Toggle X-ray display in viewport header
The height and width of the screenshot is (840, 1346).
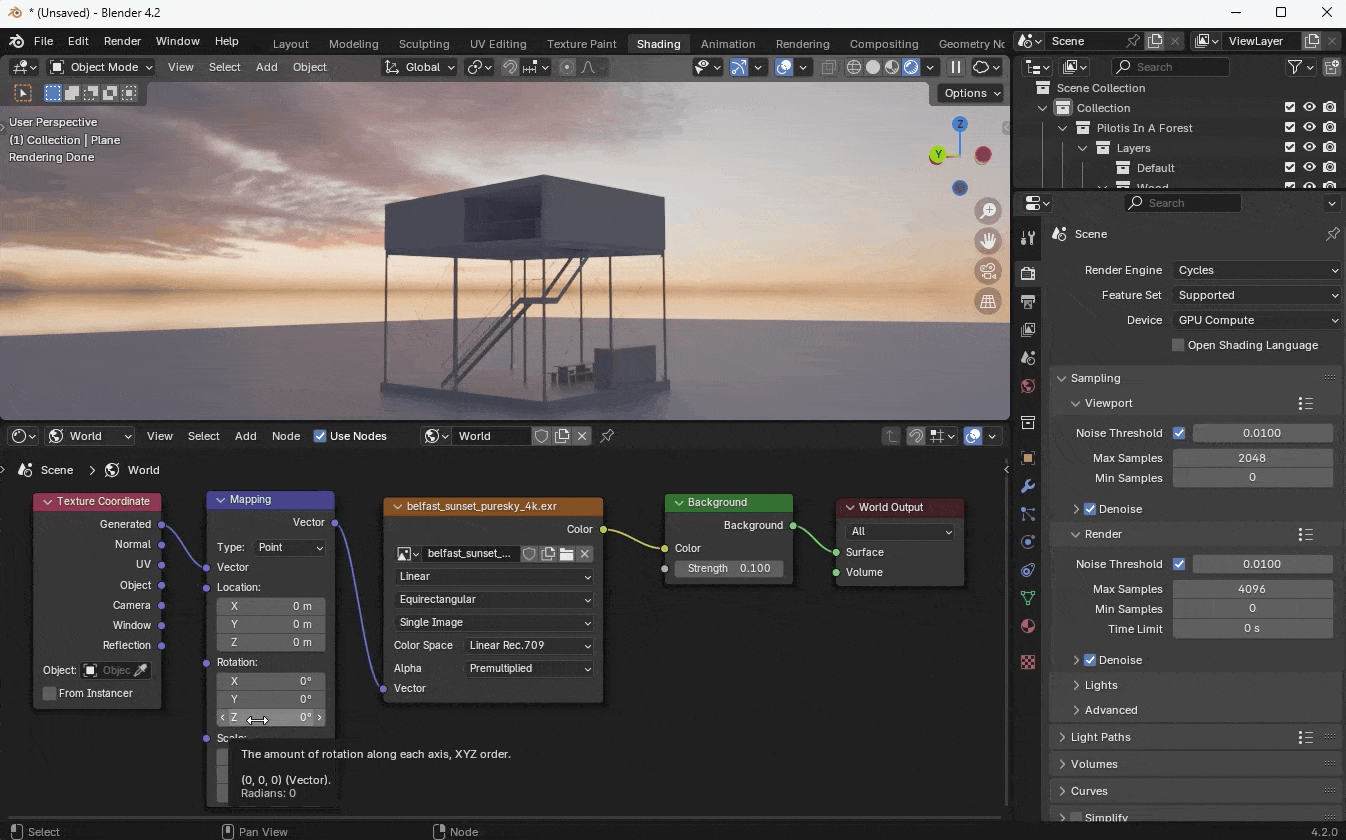tap(829, 67)
